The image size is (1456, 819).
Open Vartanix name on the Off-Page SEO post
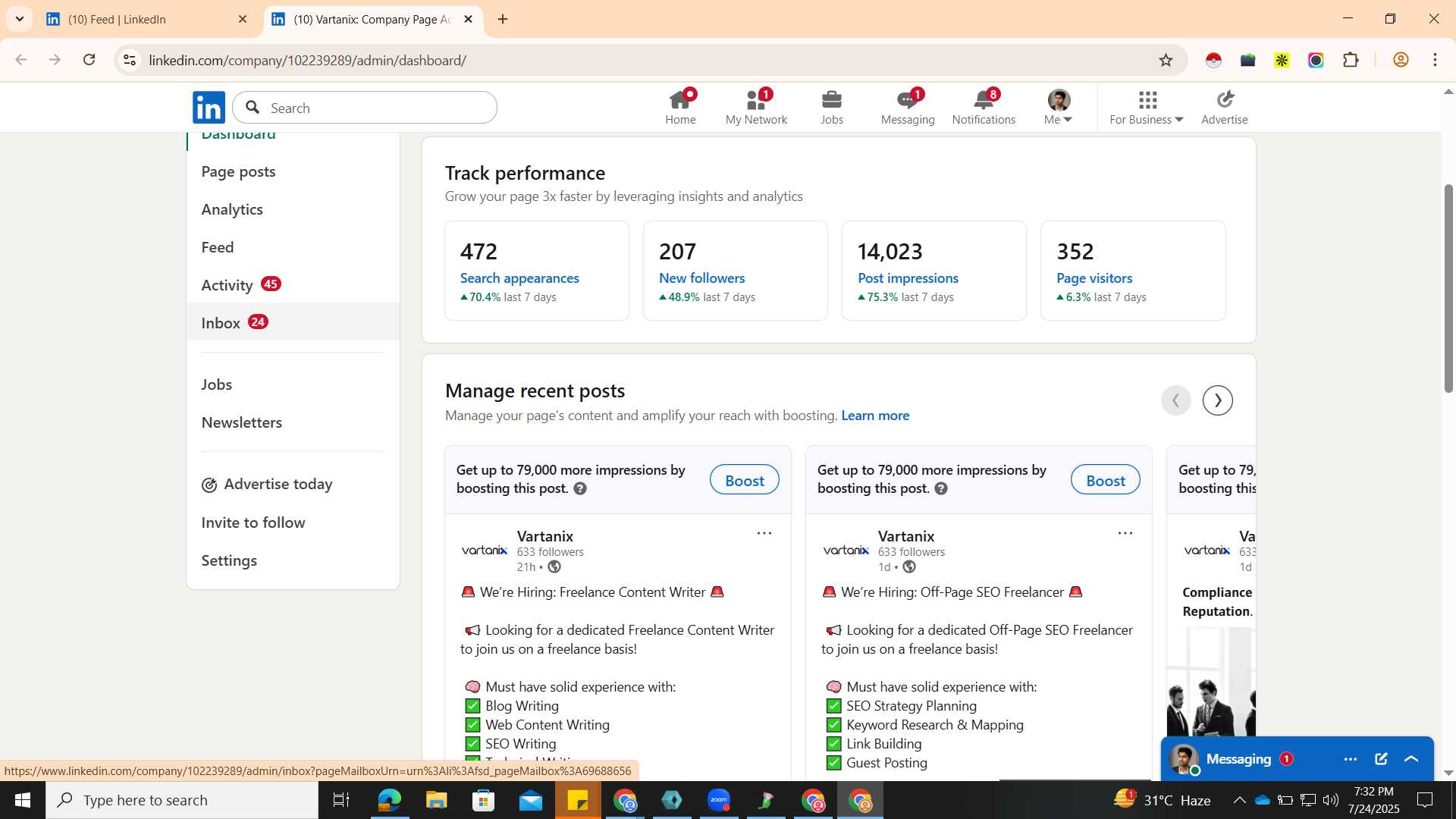[906, 536]
